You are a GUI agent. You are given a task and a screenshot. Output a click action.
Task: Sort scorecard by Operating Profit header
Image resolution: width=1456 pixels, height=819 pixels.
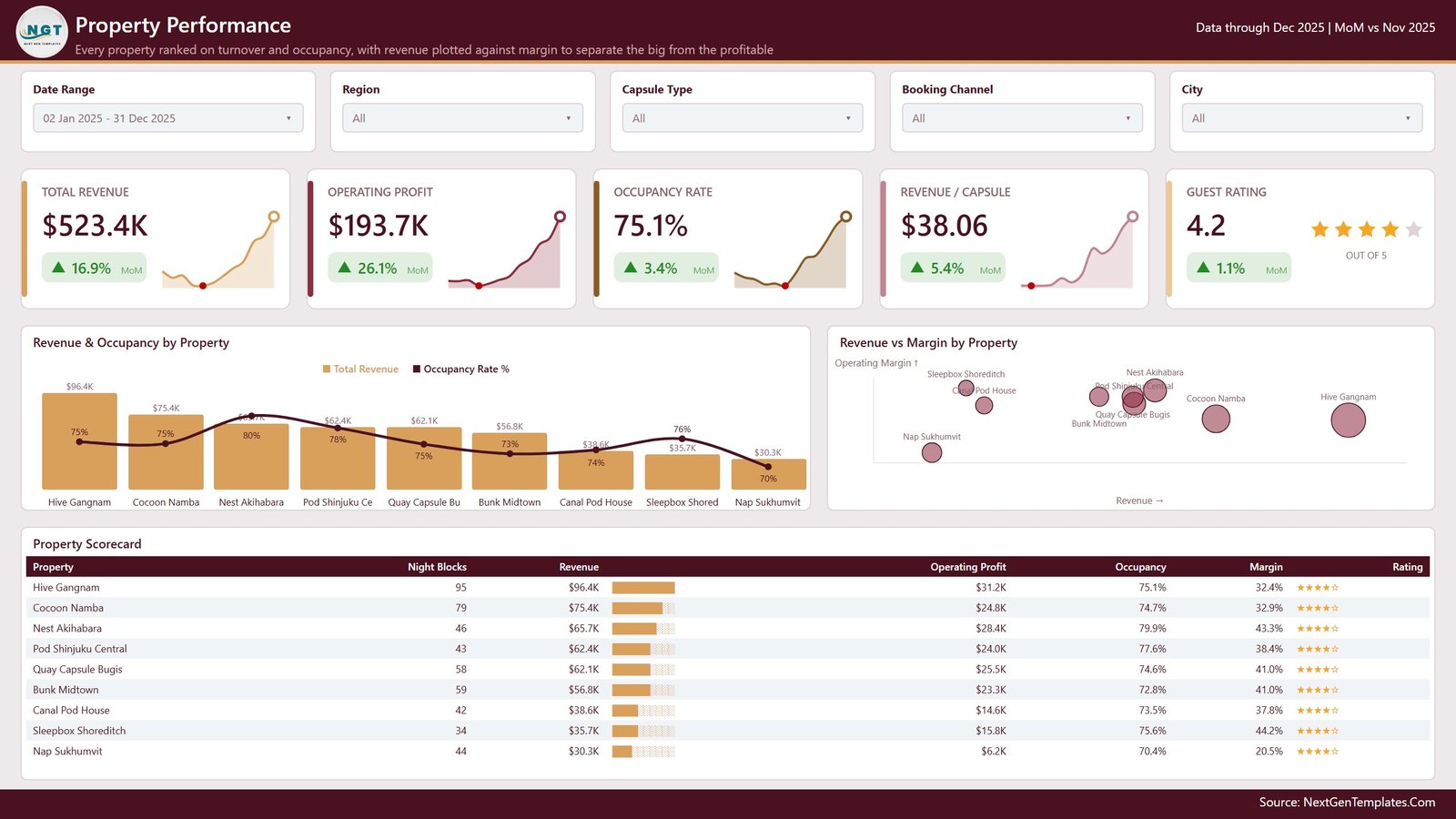coord(967,567)
